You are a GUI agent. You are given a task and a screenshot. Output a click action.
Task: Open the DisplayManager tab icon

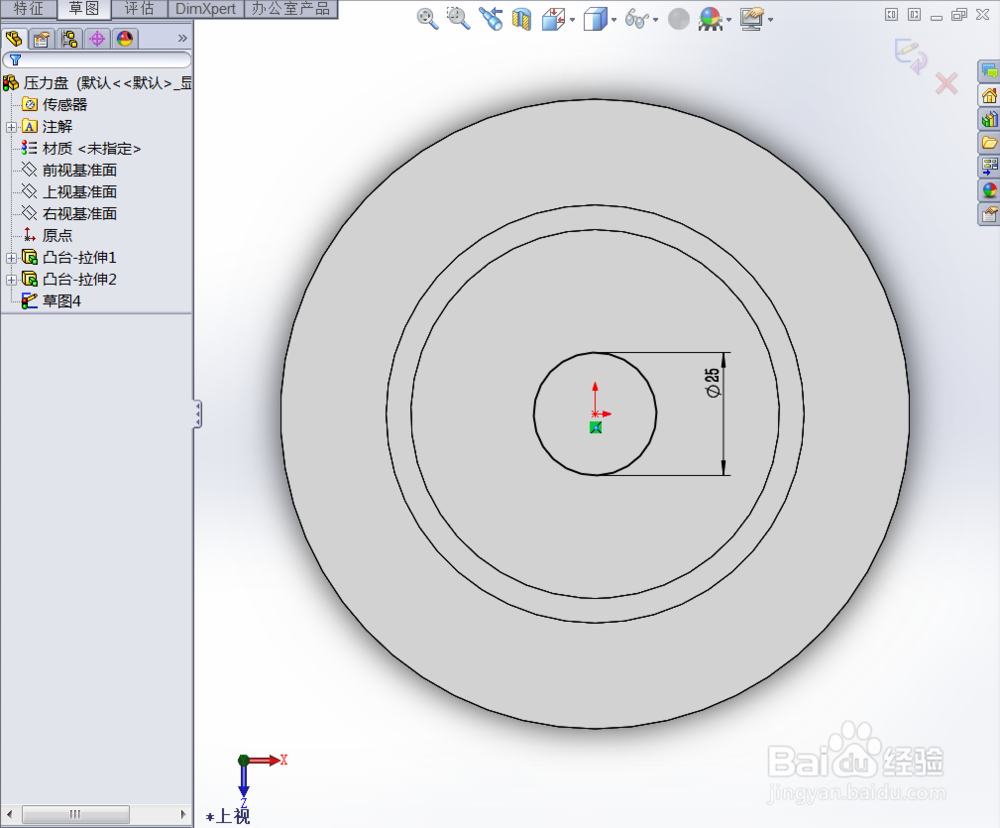click(x=125, y=39)
